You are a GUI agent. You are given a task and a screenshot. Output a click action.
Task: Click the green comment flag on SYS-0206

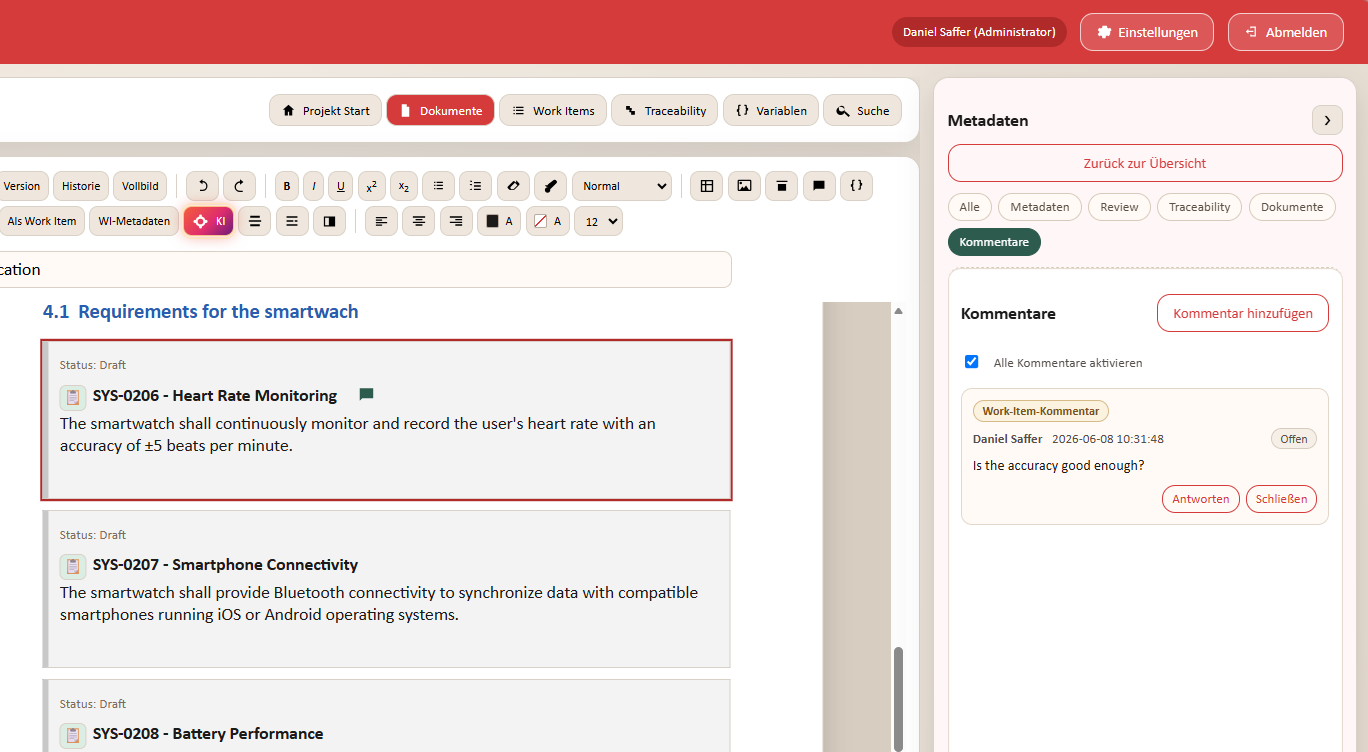tap(366, 394)
